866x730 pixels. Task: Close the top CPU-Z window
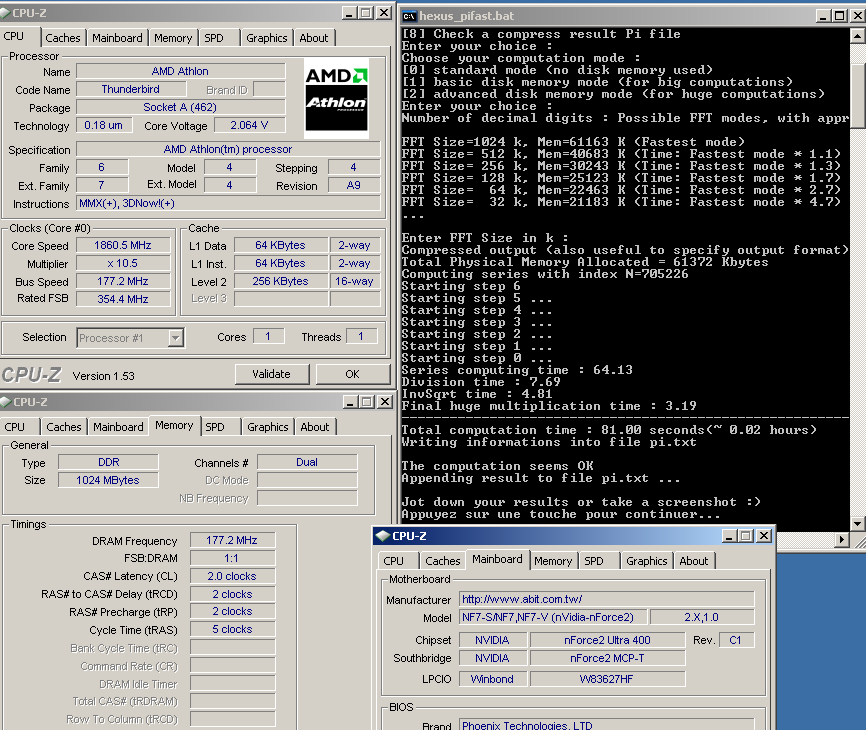click(384, 13)
